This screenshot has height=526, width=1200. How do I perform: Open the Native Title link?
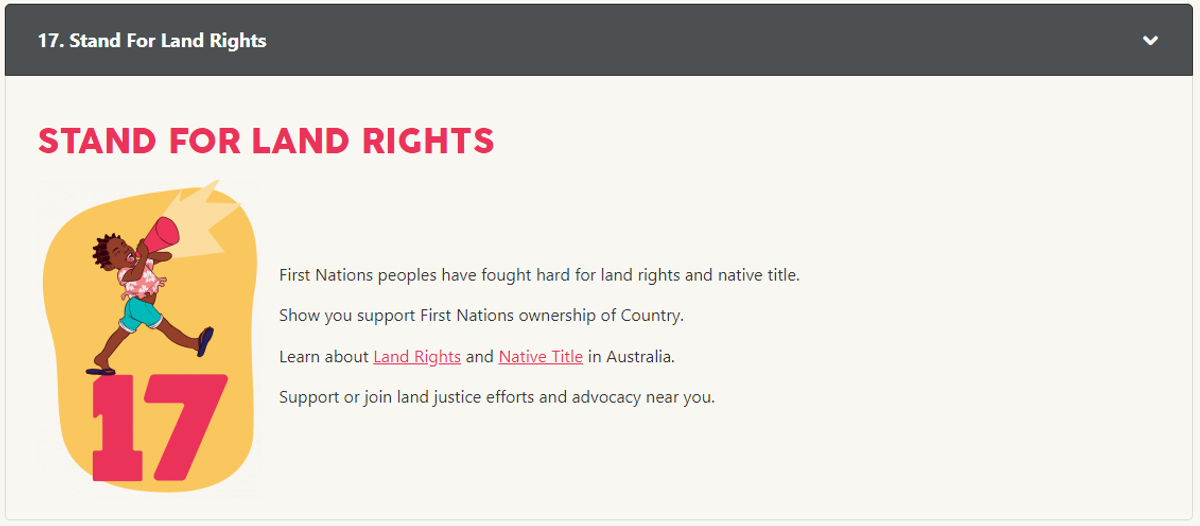pos(541,356)
